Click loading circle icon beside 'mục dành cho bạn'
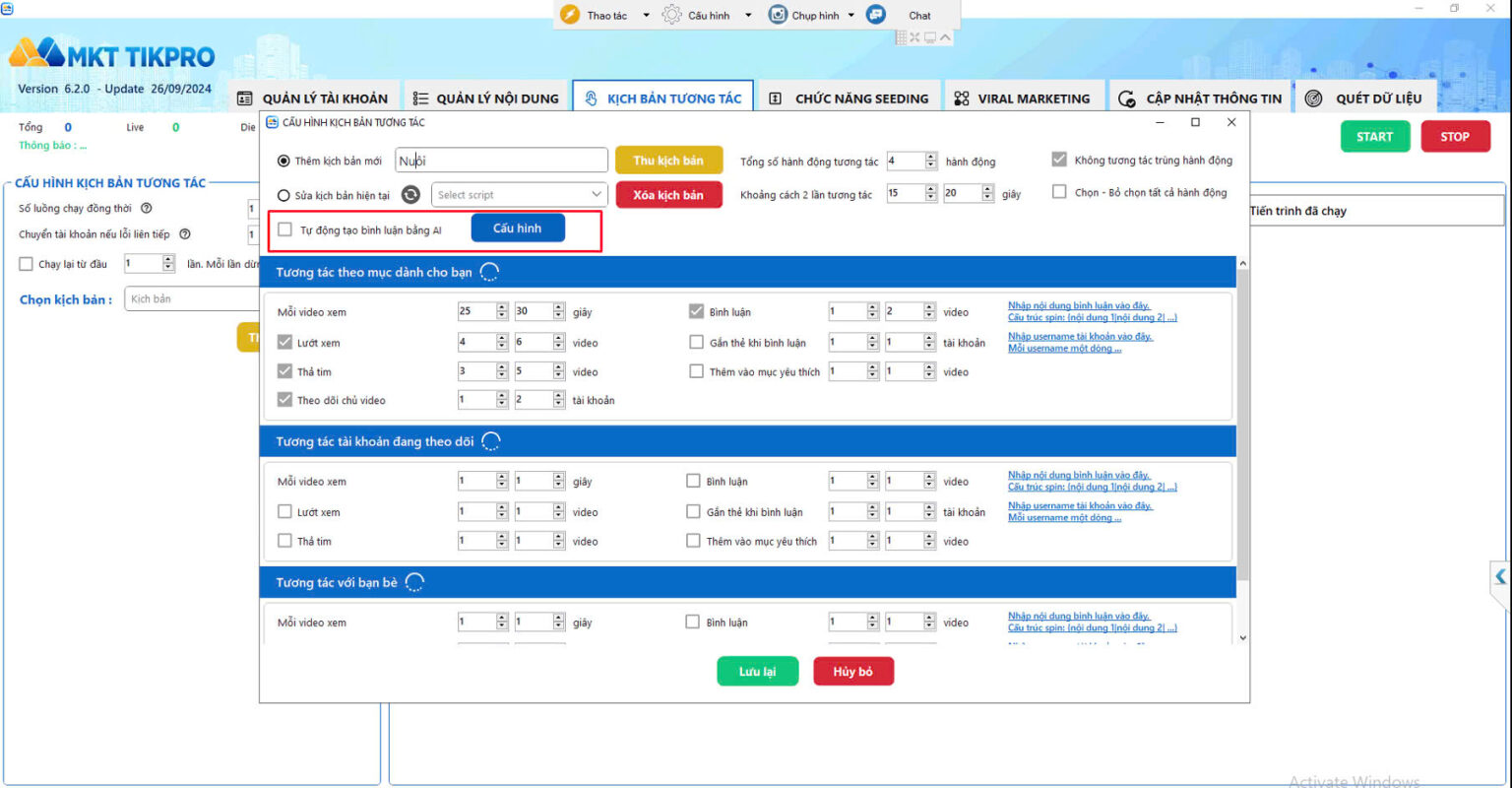Viewport: 1512px width, 788px height. point(489,273)
